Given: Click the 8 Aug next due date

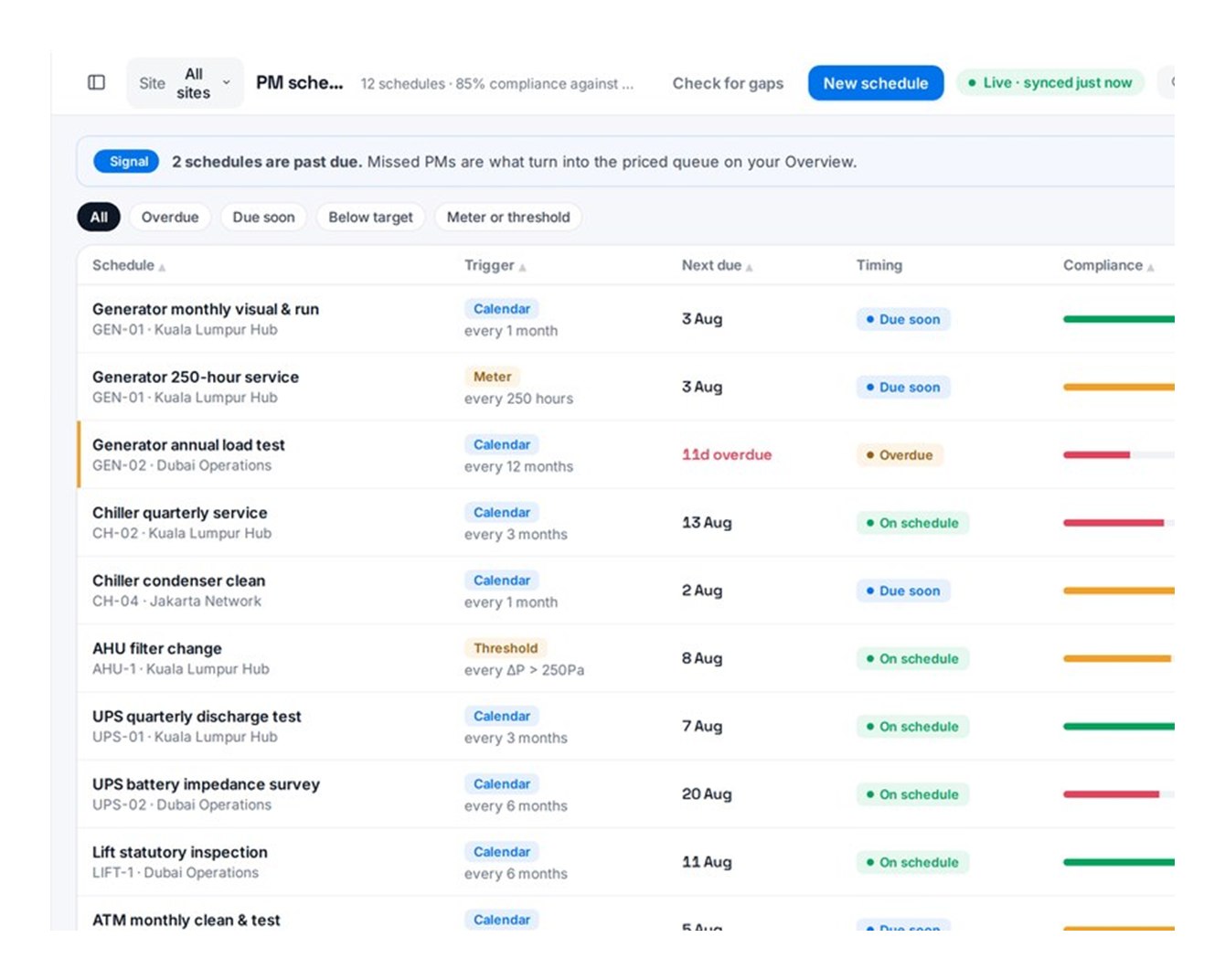Looking at the screenshot, I should pyautogui.click(x=702, y=658).
